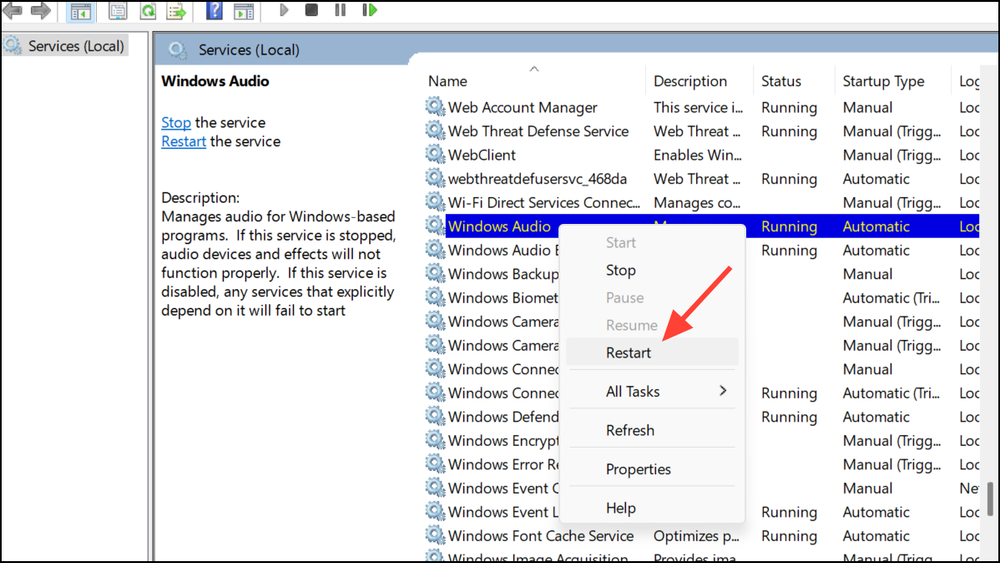Screen dimensions: 1000x563
Task: Click Running status of Web Account Manager
Action: click(789, 107)
